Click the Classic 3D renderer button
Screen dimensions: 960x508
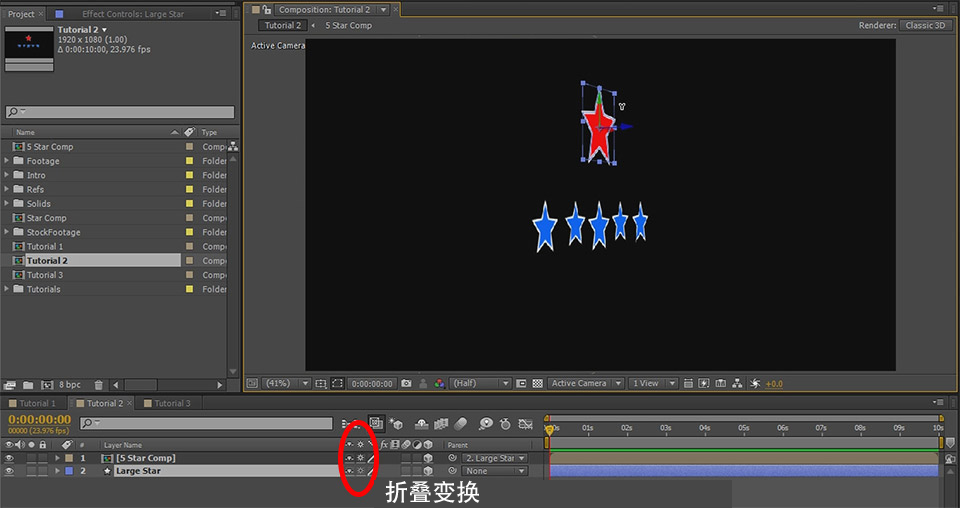924,25
